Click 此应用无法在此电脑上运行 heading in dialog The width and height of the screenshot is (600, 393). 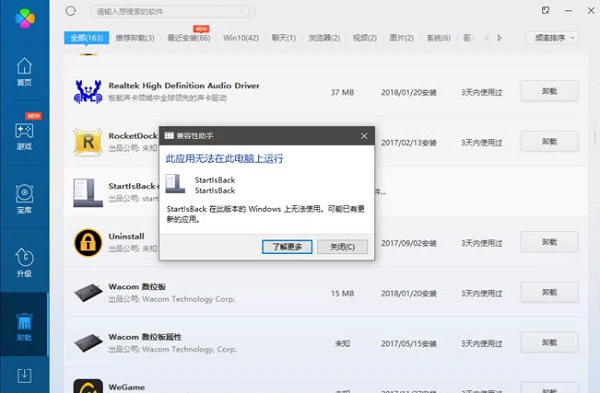tap(224, 158)
